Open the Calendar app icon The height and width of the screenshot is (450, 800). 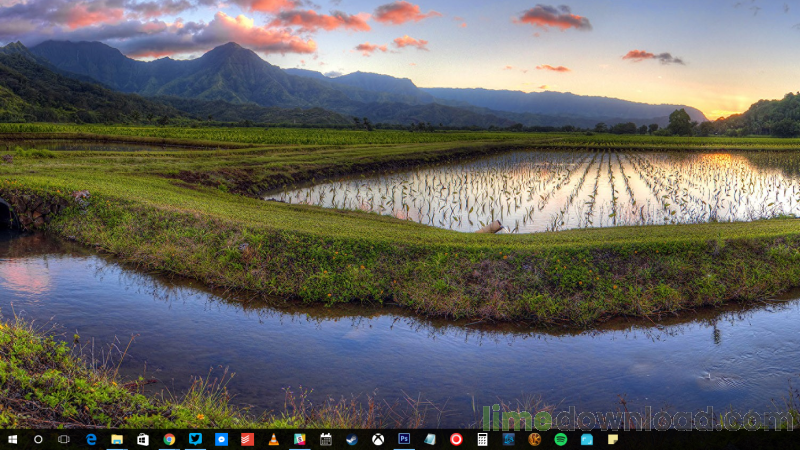point(326,439)
